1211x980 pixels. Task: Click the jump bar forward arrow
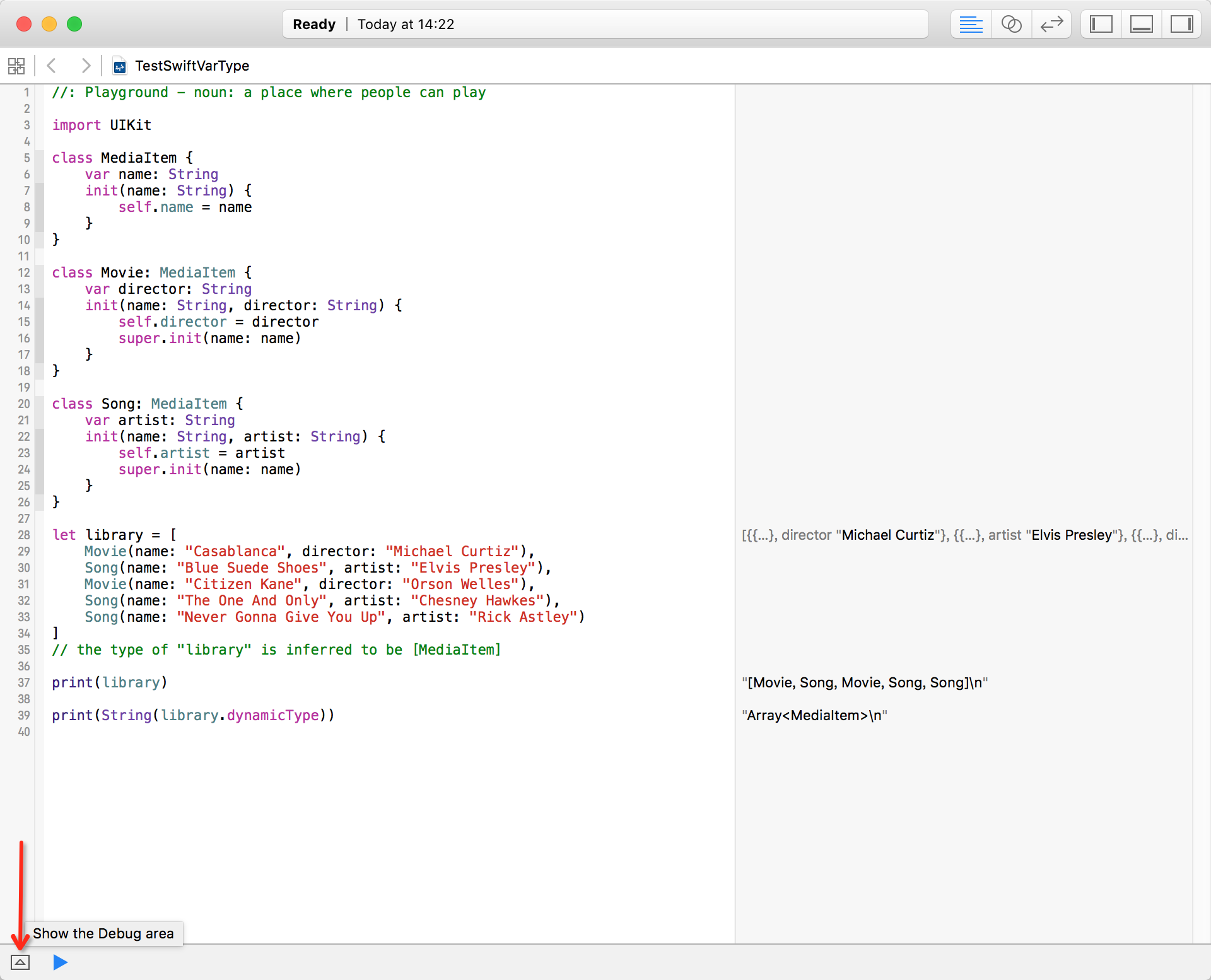click(88, 65)
